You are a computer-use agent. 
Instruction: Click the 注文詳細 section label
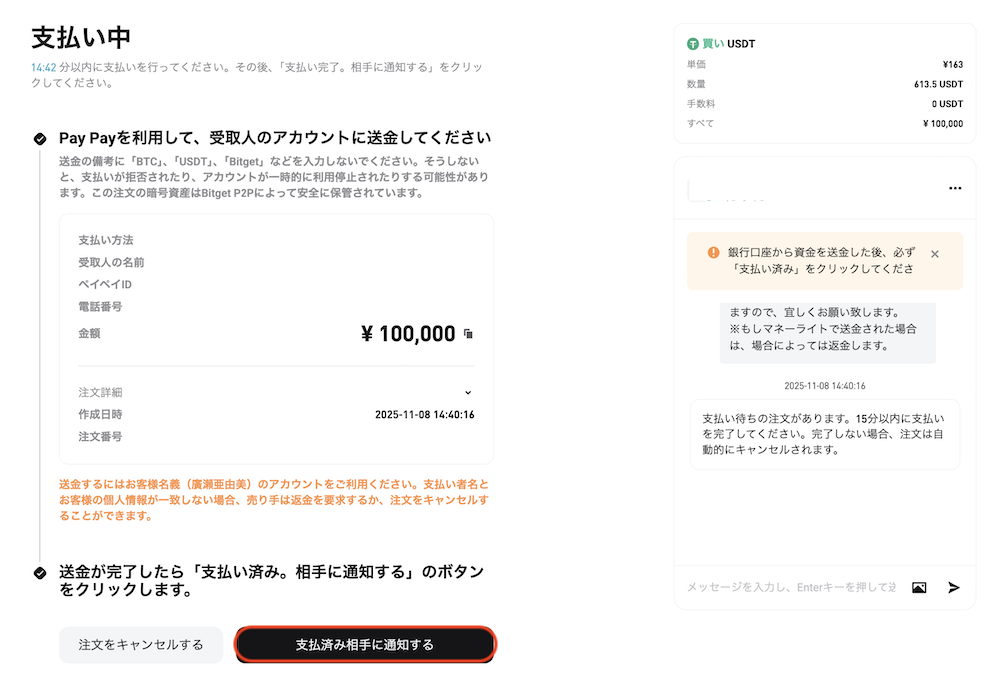click(100, 392)
